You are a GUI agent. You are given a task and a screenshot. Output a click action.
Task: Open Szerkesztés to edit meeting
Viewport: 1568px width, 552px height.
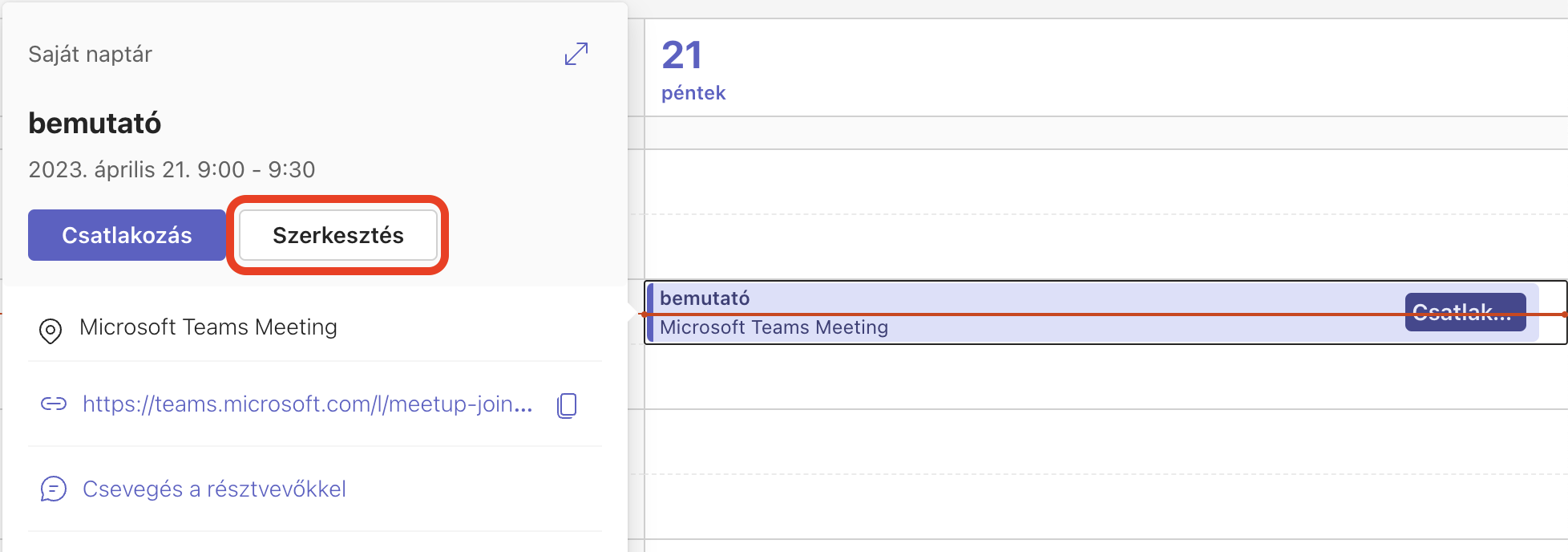click(338, 235)
